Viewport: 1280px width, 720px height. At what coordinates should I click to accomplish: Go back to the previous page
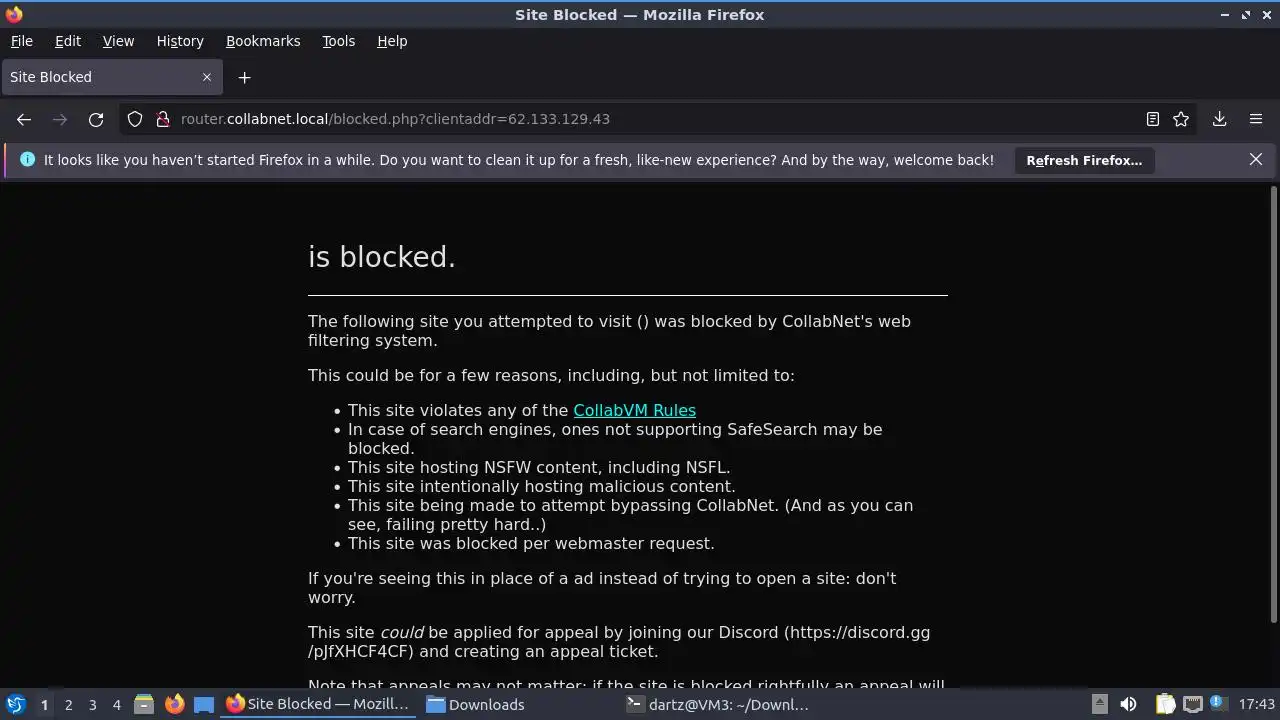coord(24,119)
